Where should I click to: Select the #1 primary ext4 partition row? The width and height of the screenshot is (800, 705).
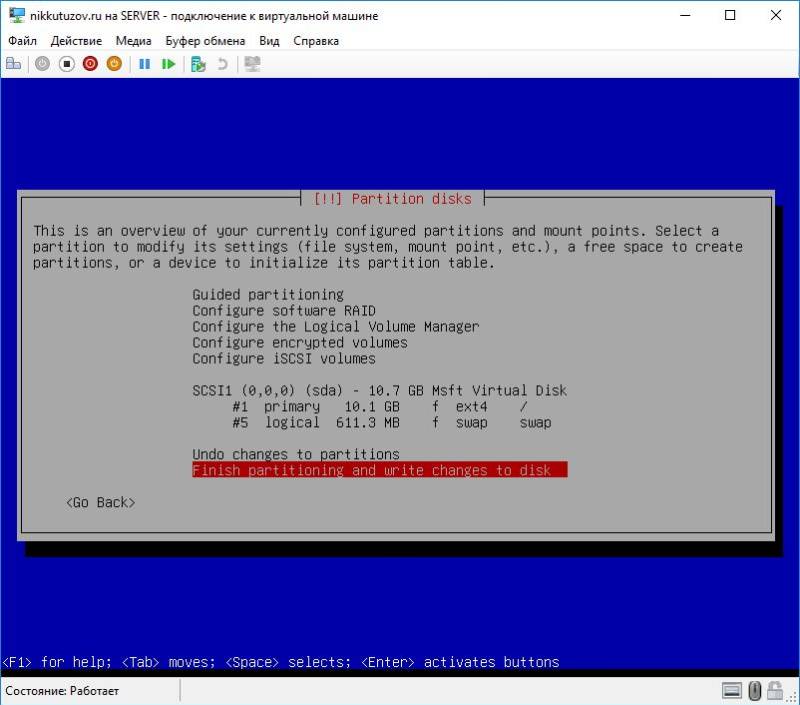tap(380, 407)
